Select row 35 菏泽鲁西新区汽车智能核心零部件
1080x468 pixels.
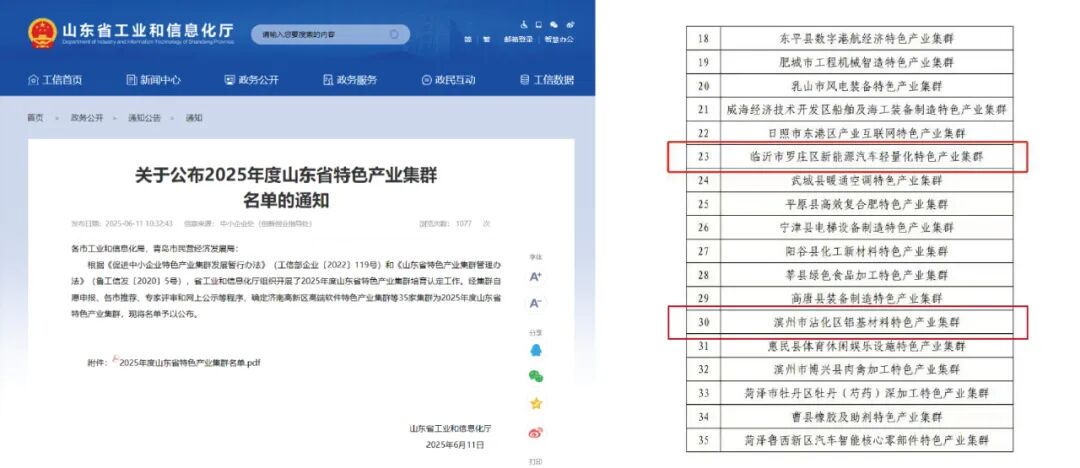849,440
